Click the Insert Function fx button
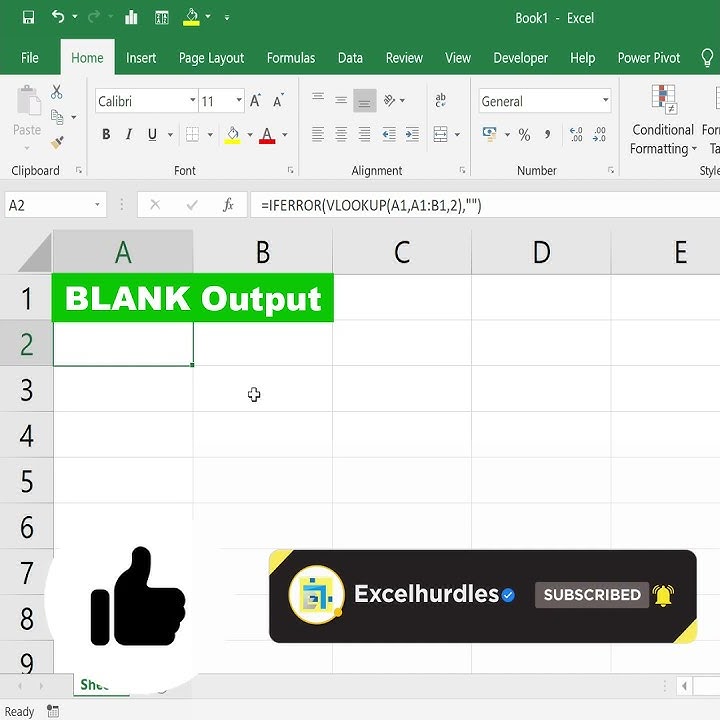The height and width of the screenshot is (720, 720). click(228, 205)
